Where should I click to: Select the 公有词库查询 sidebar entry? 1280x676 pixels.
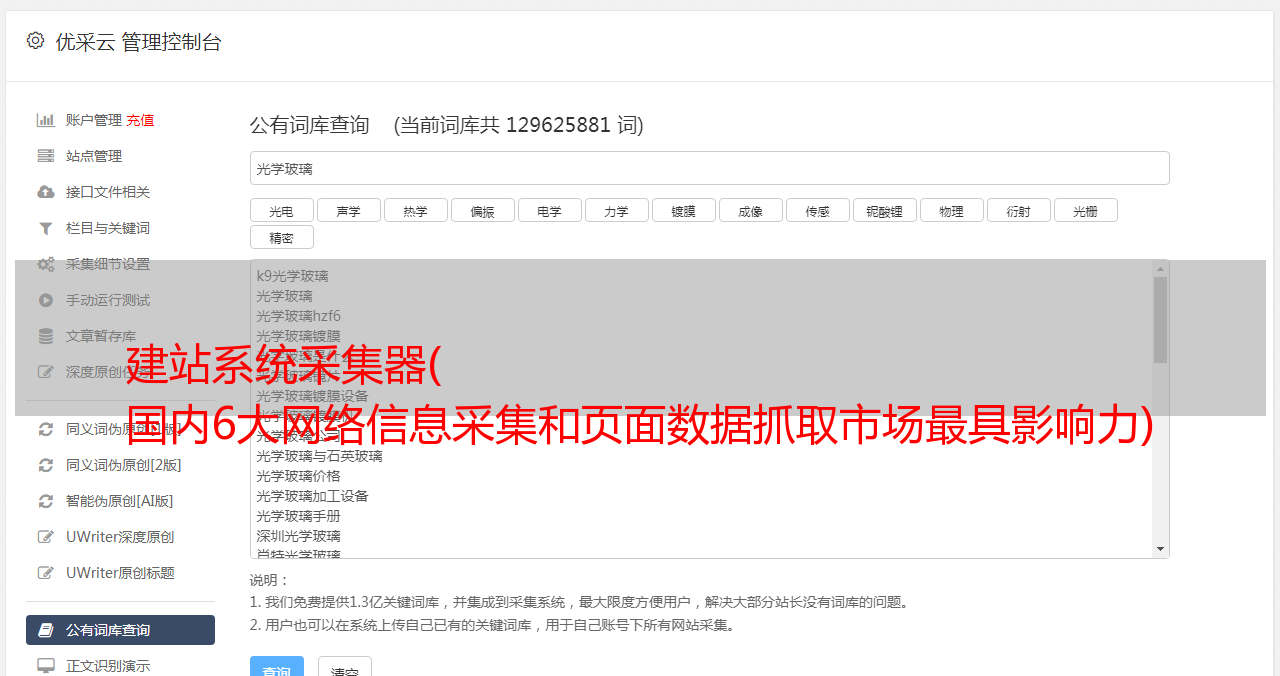coord(120,630)
